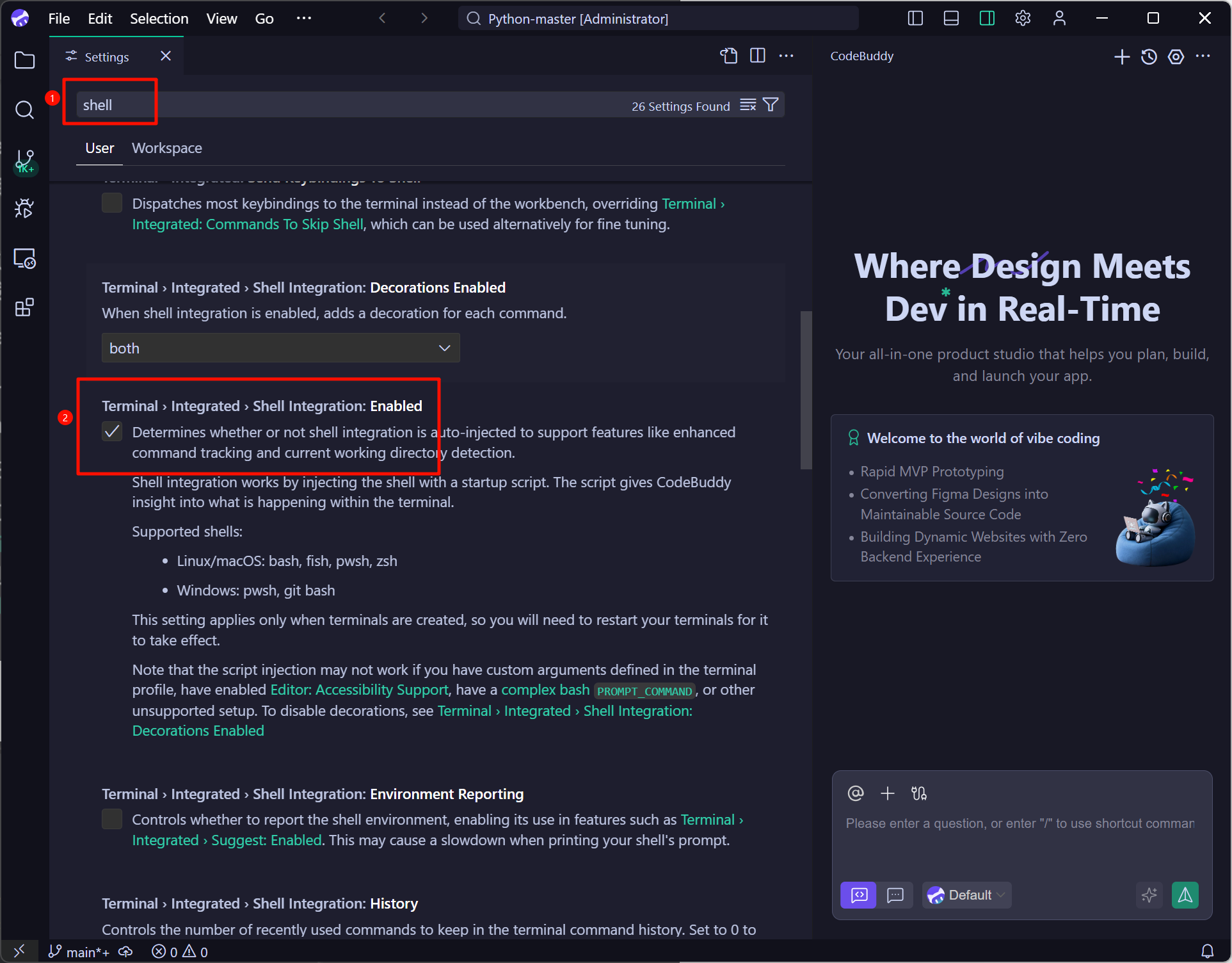Click the send arrow button in chat
The width and height of the screenshot is (1232, 963).
[x=1185, y=895]
